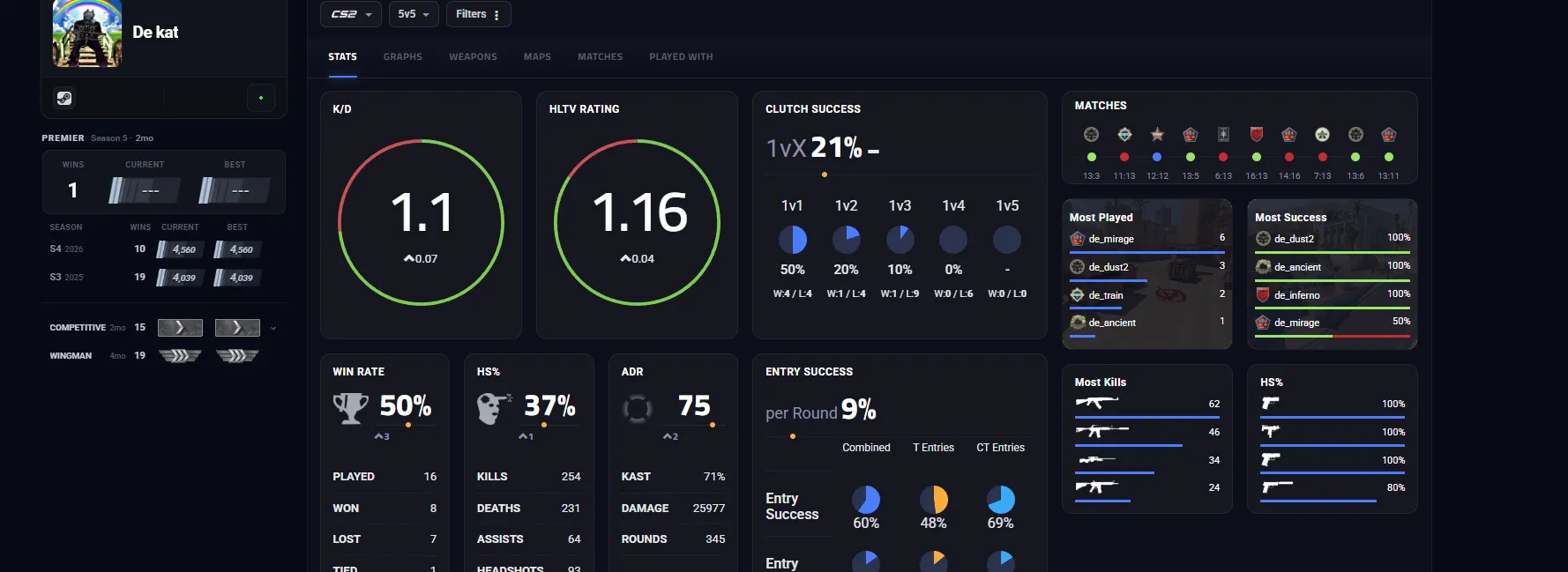Expand the Competitive ranks row chevron
The width and height of the screenshot is (1568, 572).
point(273,328)
